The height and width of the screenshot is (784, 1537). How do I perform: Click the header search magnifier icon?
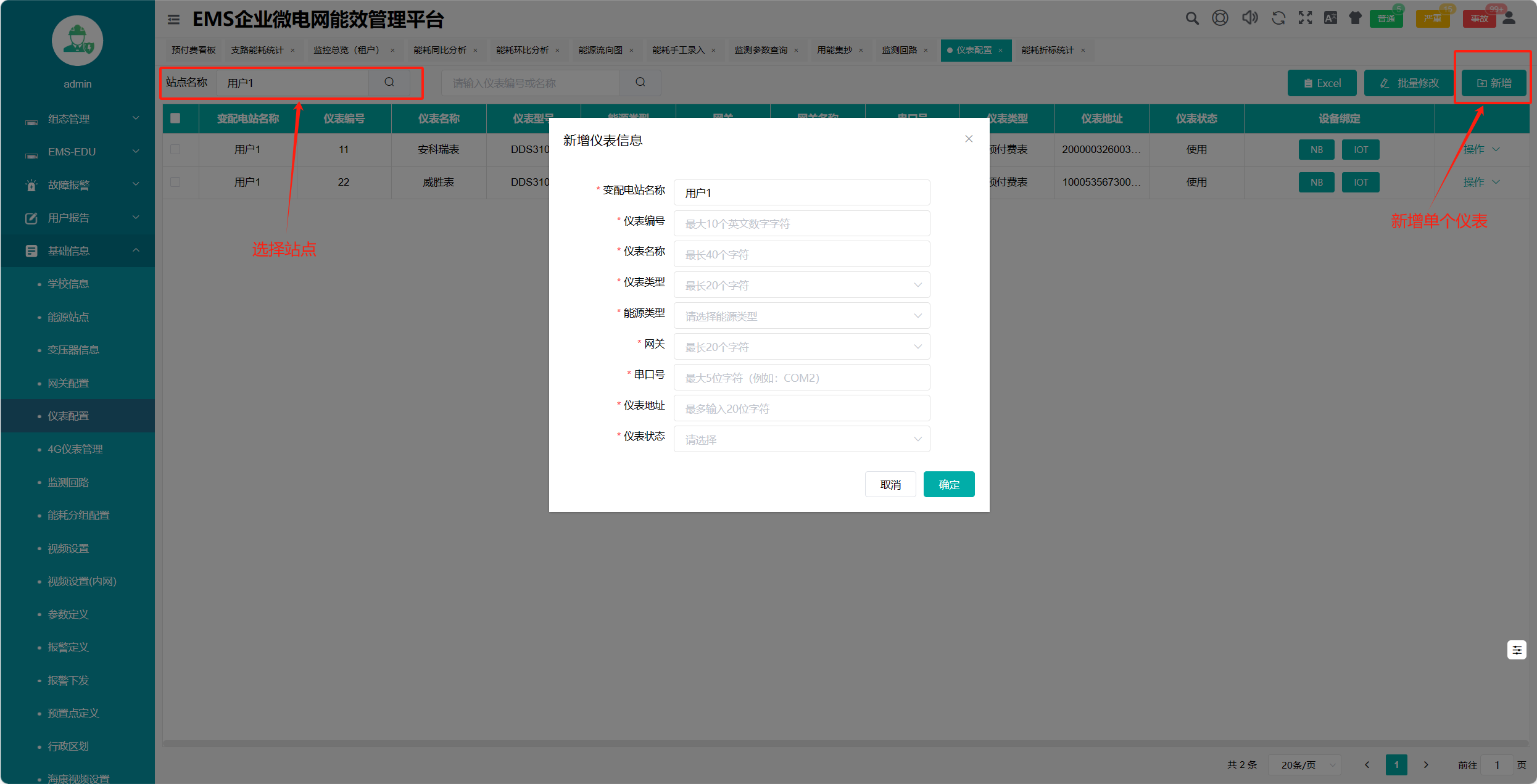coord(1191,19)
